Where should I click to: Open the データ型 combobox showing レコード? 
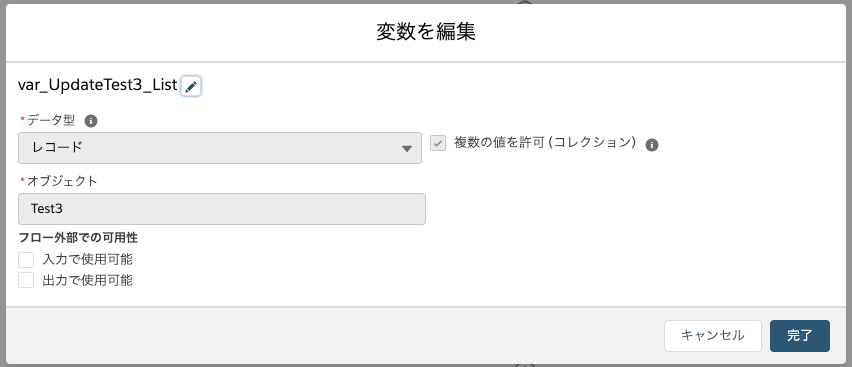tap(220, 148)
